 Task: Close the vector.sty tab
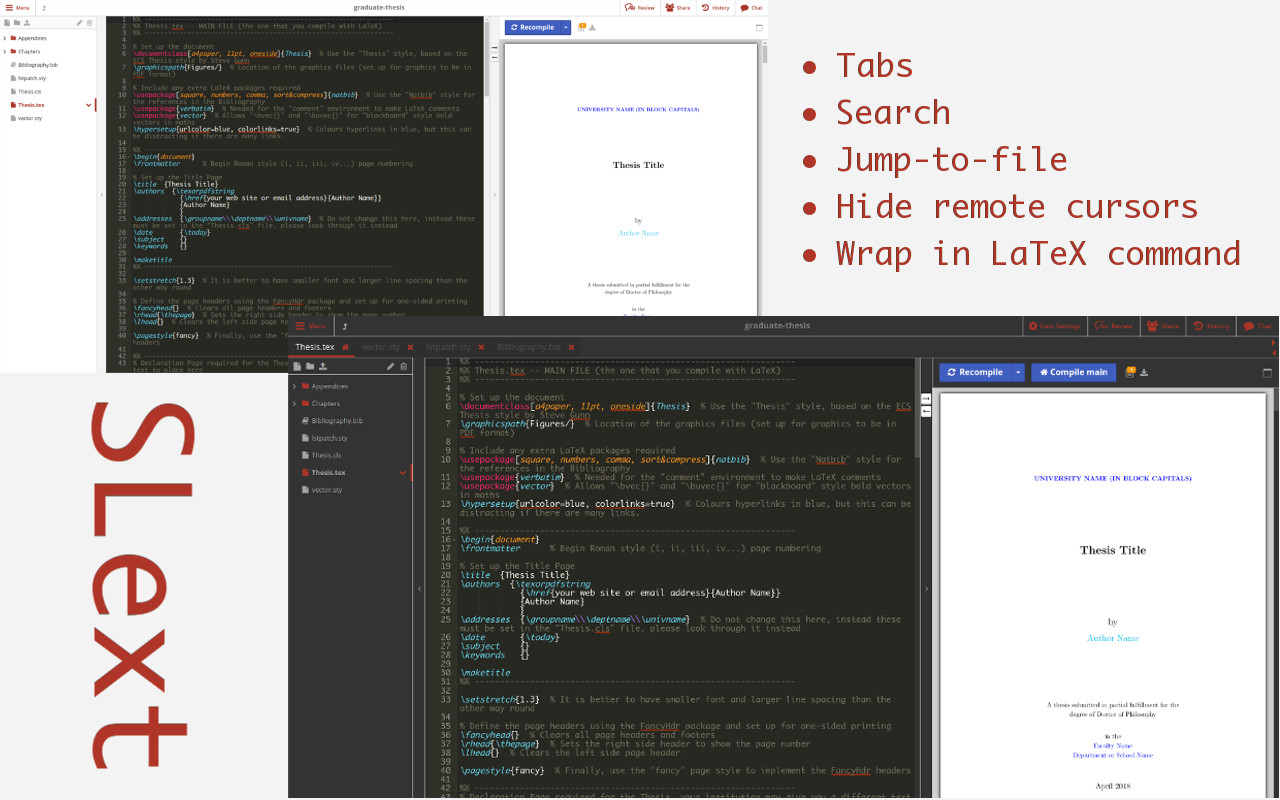(x=410, y=347)
